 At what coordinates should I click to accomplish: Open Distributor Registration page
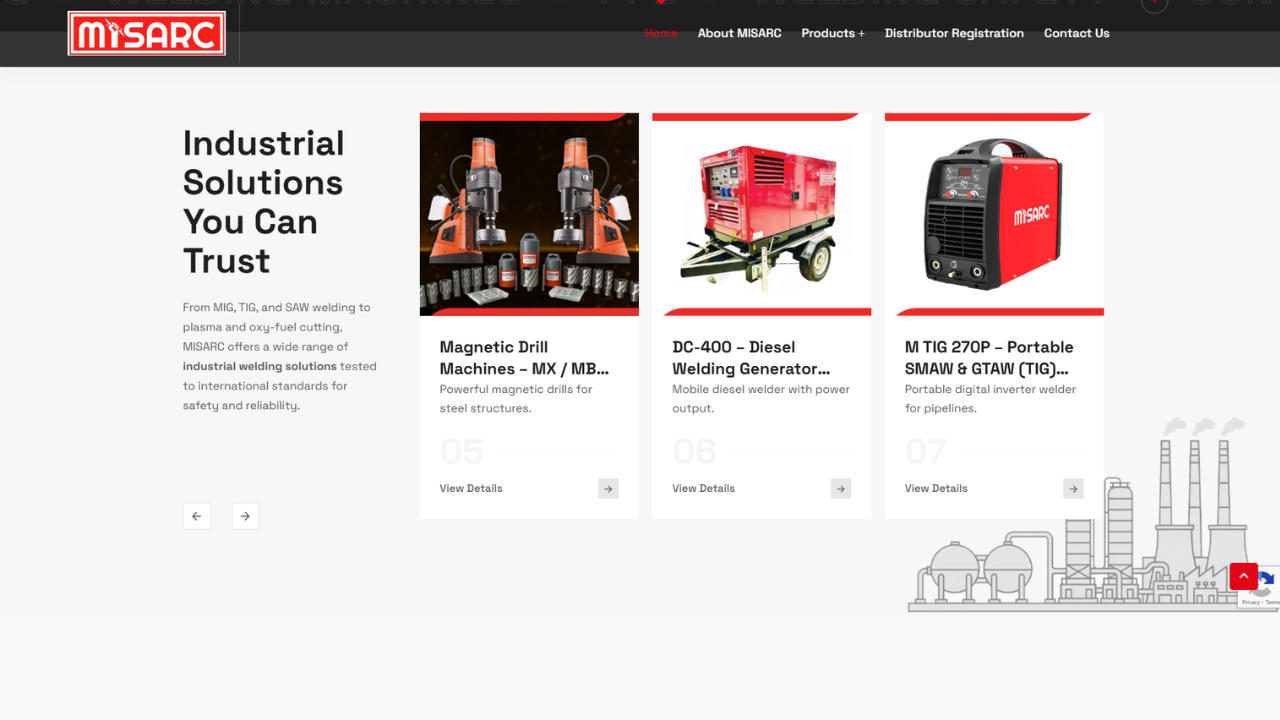click(x=954, y=33)
